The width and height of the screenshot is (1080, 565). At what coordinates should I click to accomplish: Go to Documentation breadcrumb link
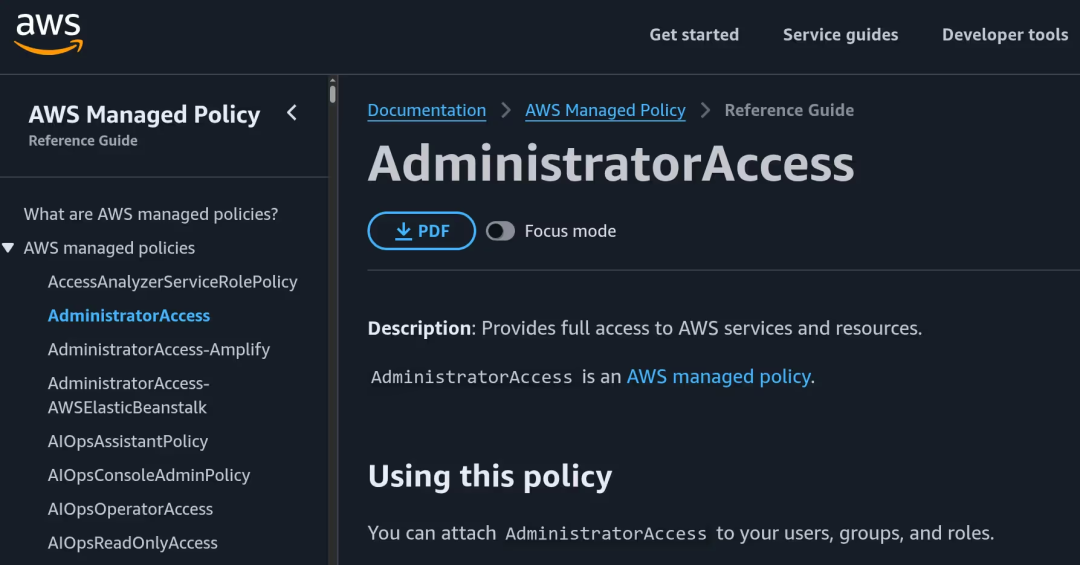point(426,110)
